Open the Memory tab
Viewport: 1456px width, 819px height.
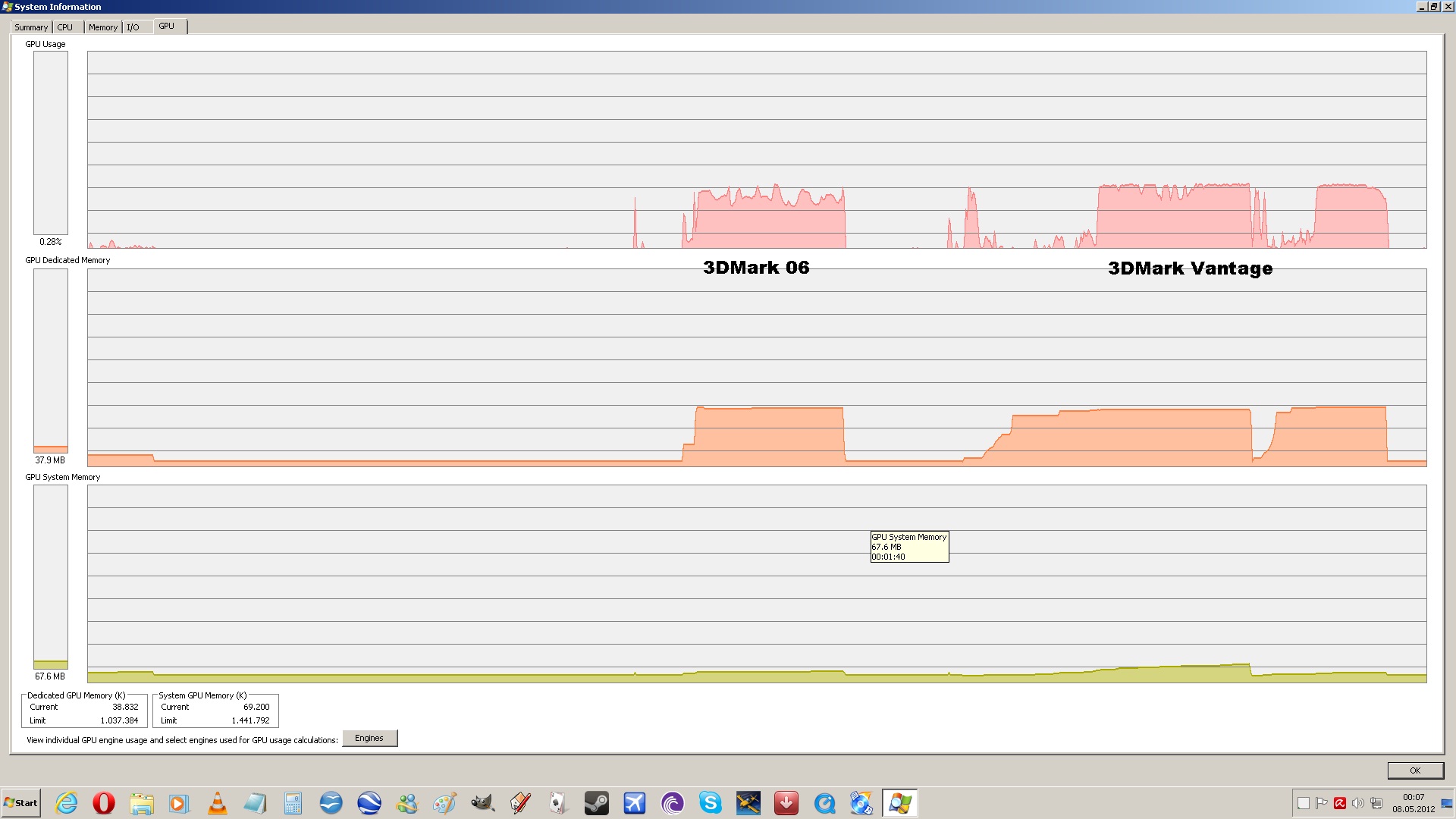pyautogui.click(x=103, y=27)
